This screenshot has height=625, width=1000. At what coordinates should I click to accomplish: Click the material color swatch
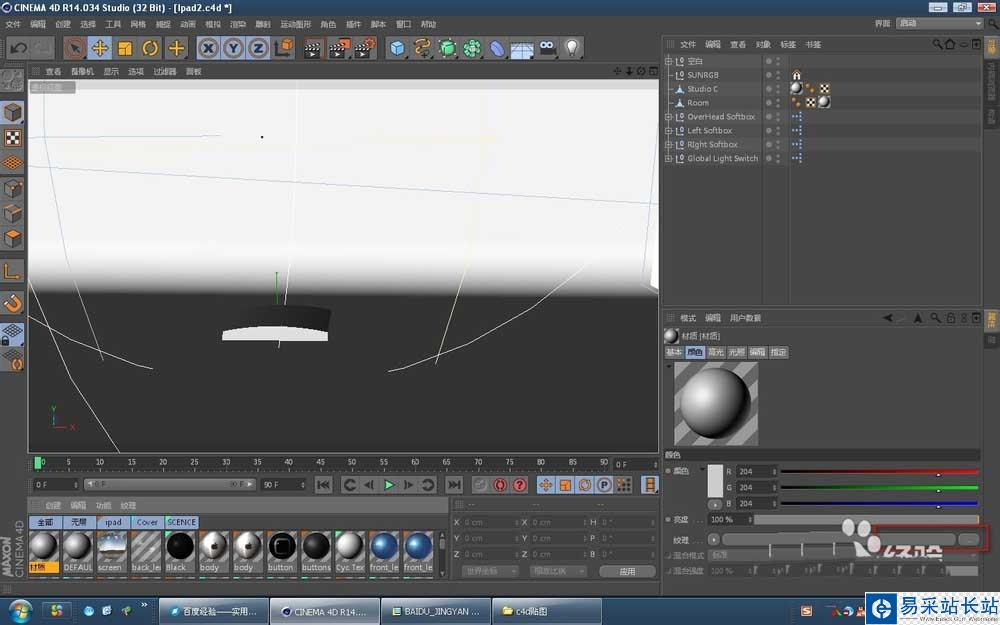coord(715,482)
